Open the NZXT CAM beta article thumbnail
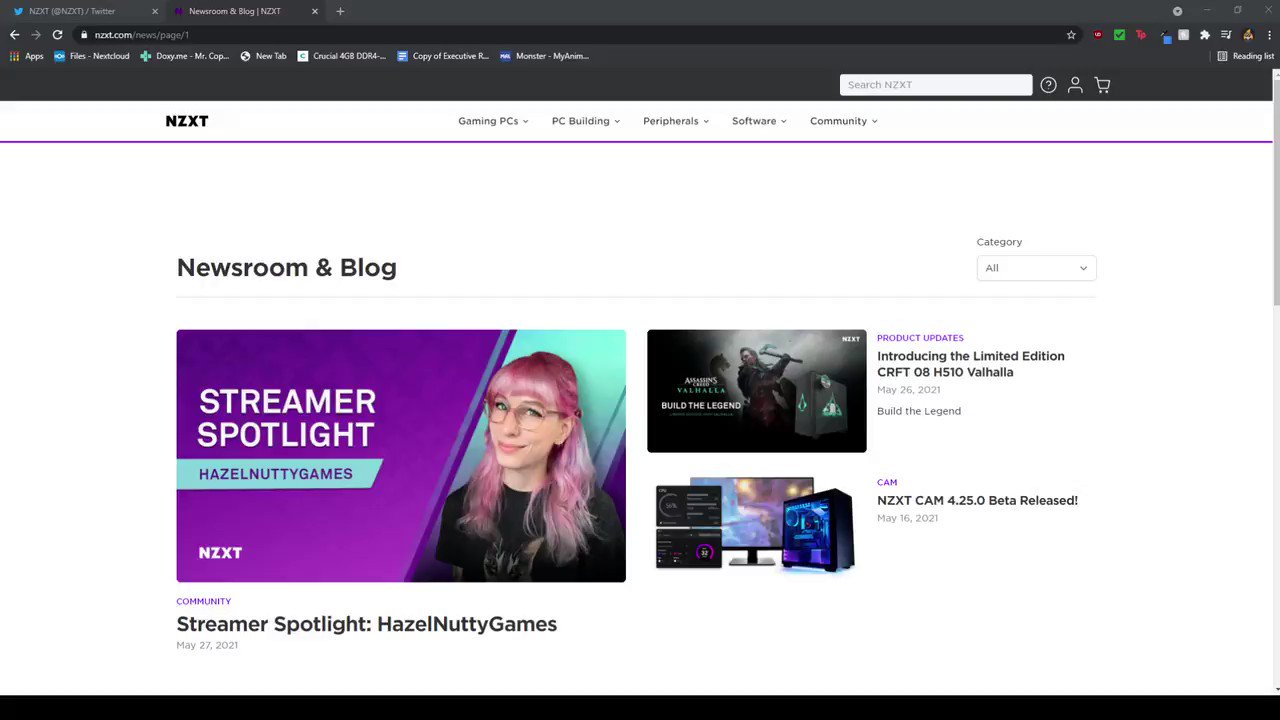The height and width of the screenshot is (720, 1280). tap(757, 524)
